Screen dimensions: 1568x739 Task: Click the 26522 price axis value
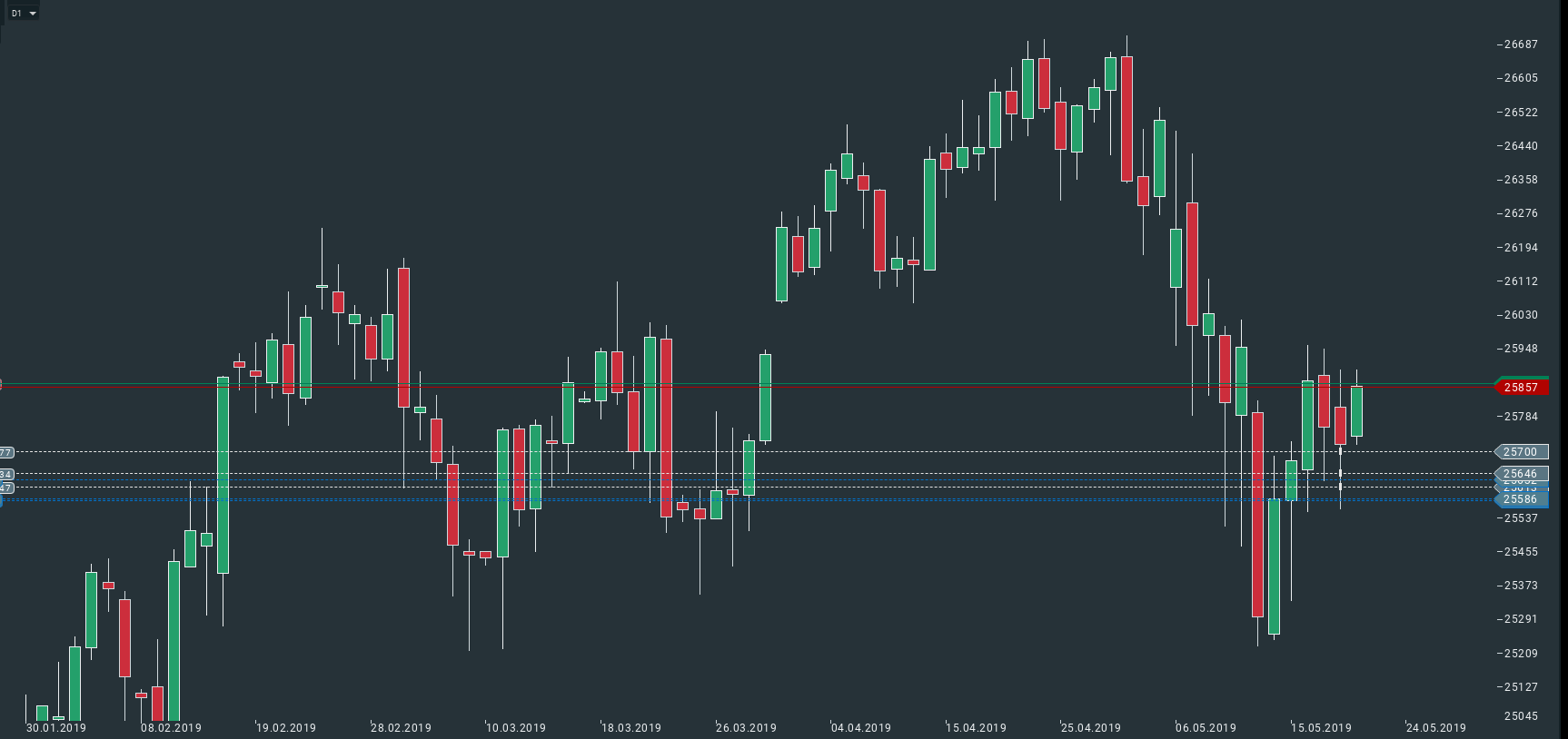(1522, 113)
